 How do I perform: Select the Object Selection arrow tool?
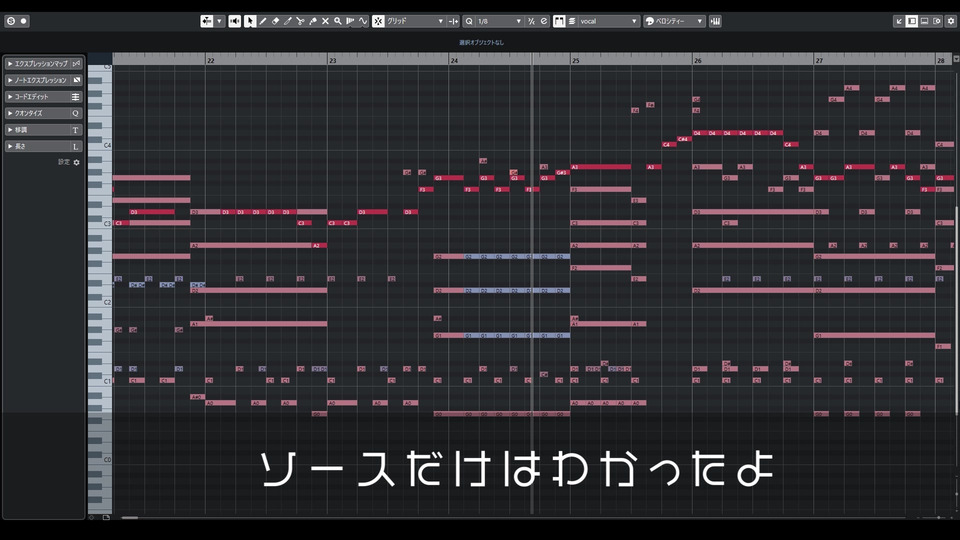tap(250, 21)
